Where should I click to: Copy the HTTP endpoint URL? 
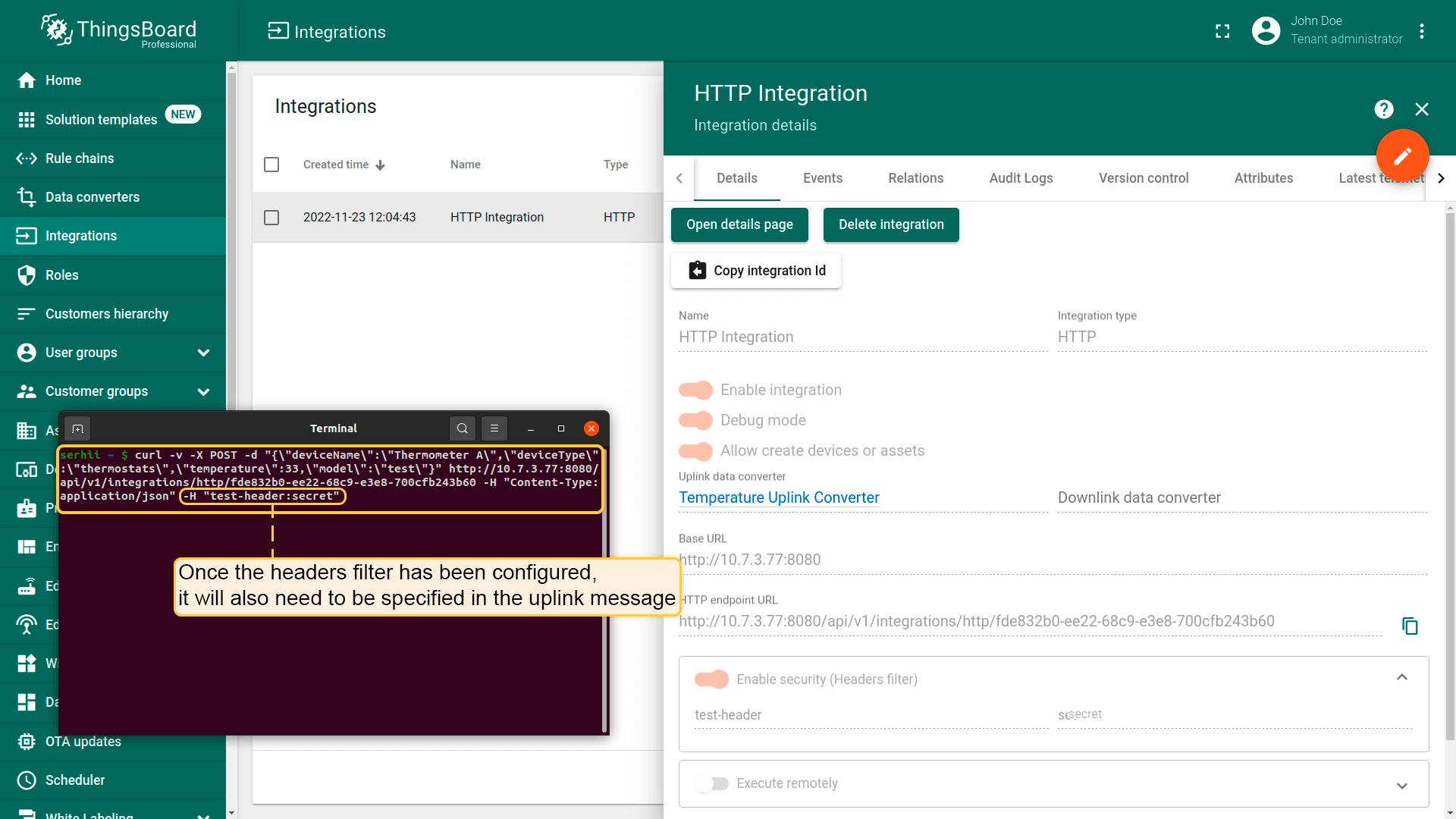click(1410, 626)
